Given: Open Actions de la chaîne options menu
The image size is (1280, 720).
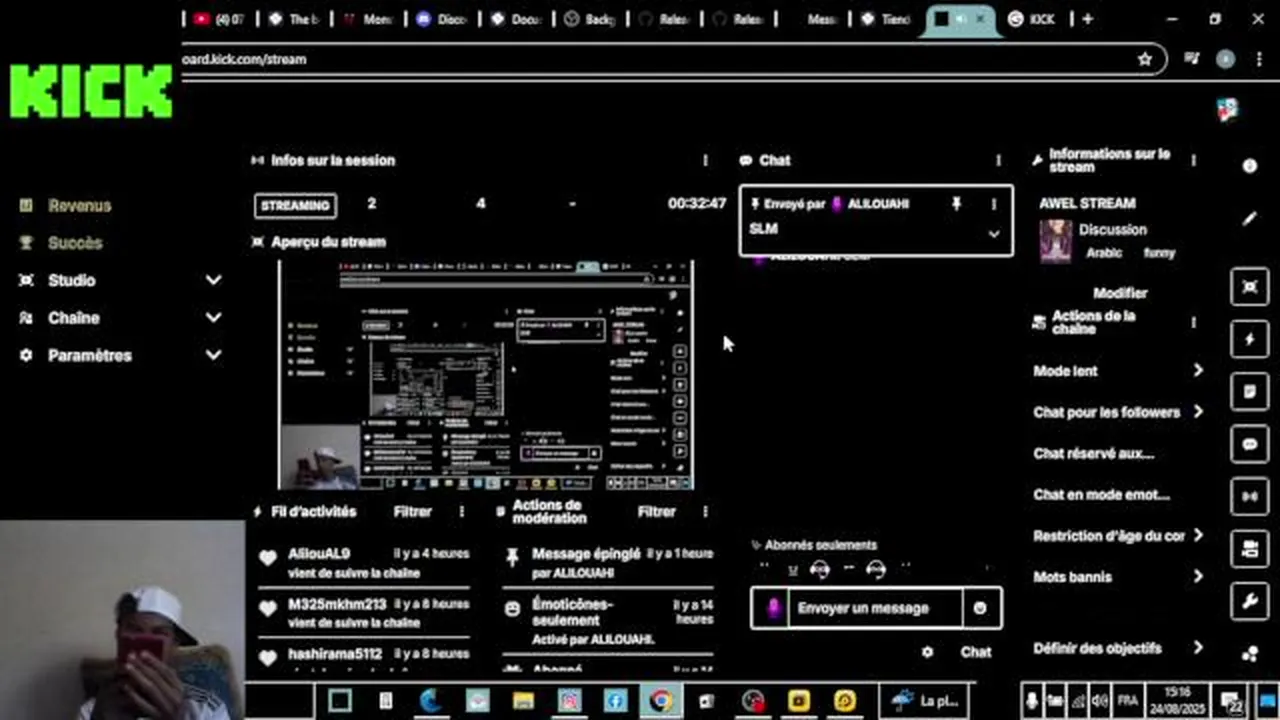Looking at the screenshot, I should pos(1193,323).
